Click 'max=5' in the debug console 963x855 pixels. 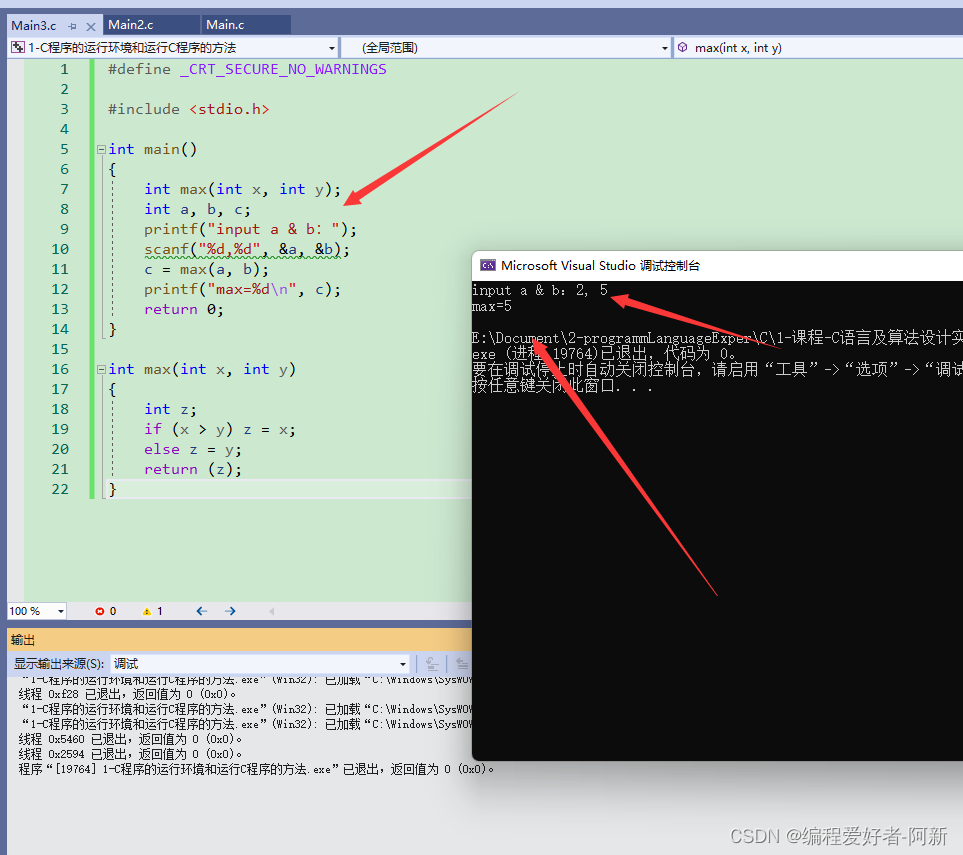pyautogui.click(x=492, y=306)
